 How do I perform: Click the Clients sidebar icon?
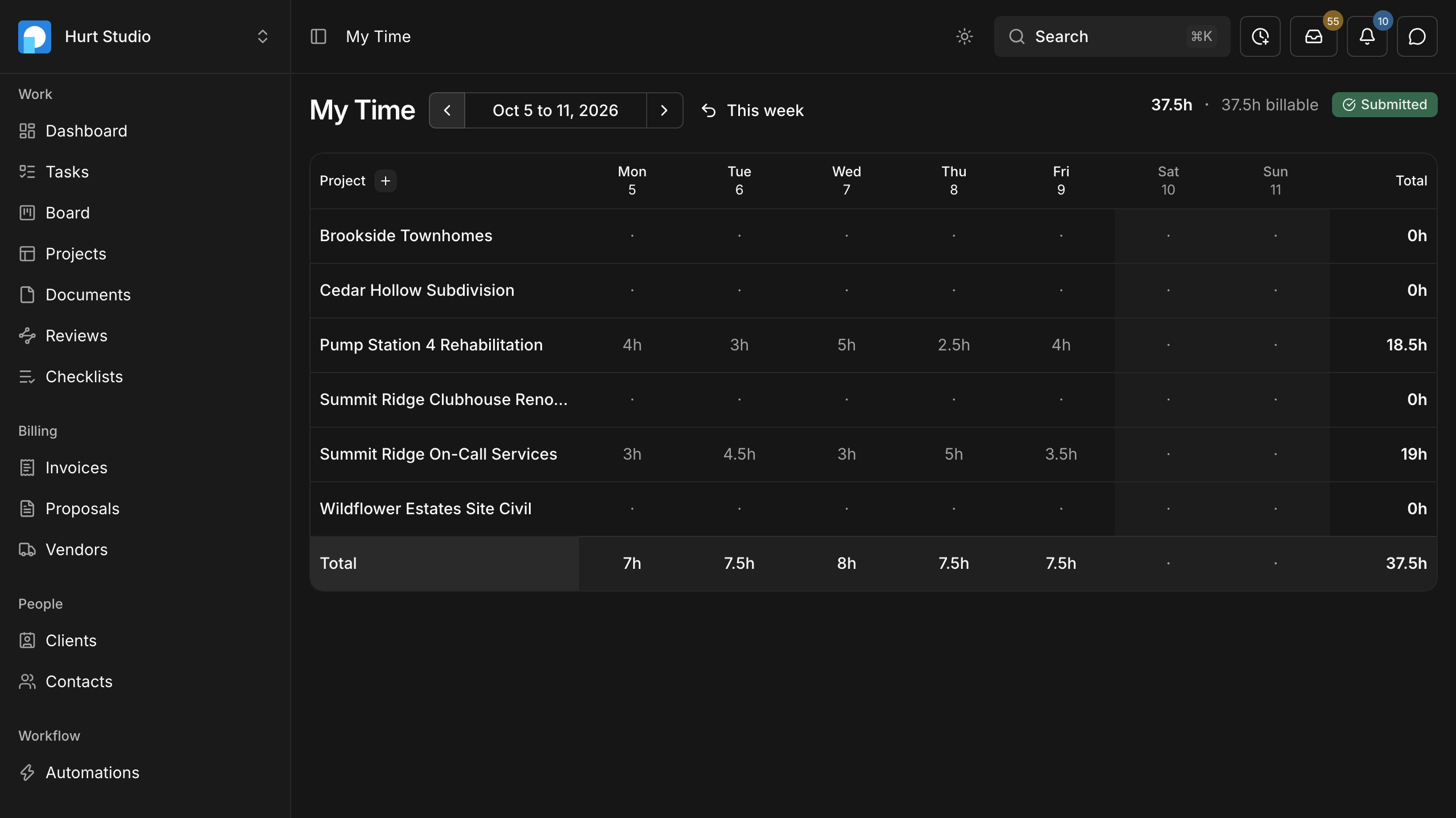click(x=27, y=641)
